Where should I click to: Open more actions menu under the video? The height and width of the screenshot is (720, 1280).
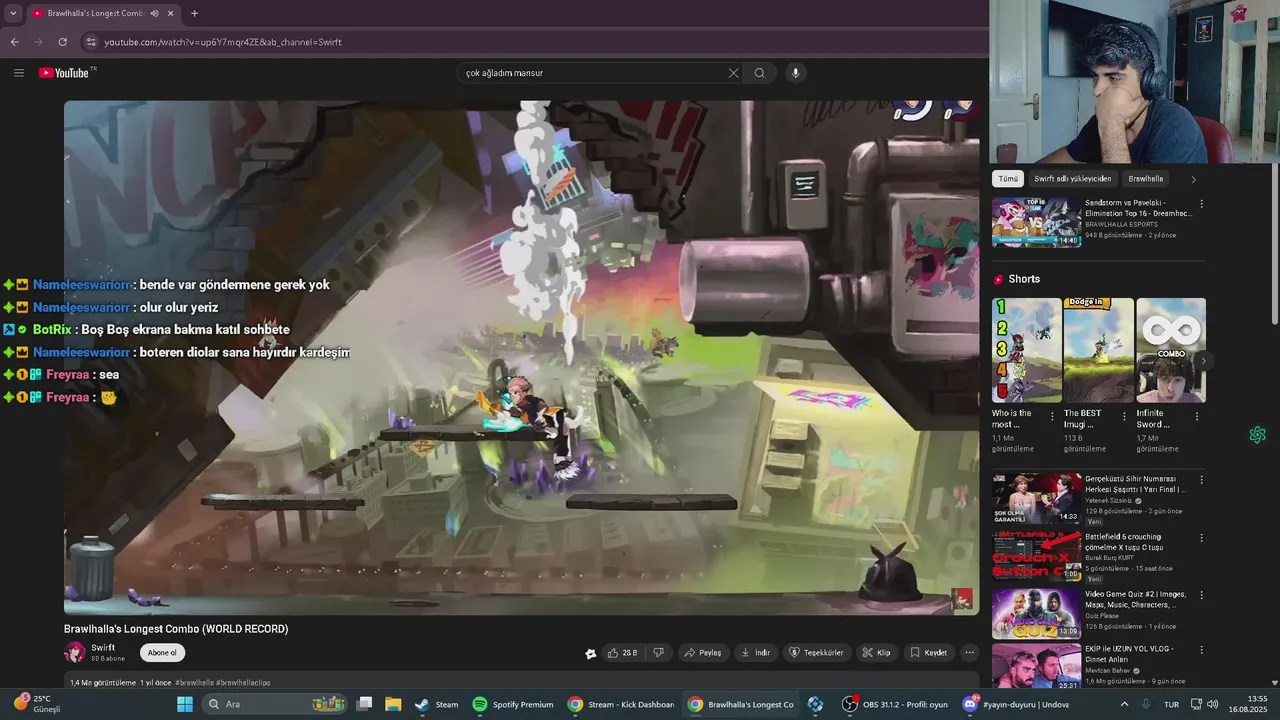[x=969, y=653]
